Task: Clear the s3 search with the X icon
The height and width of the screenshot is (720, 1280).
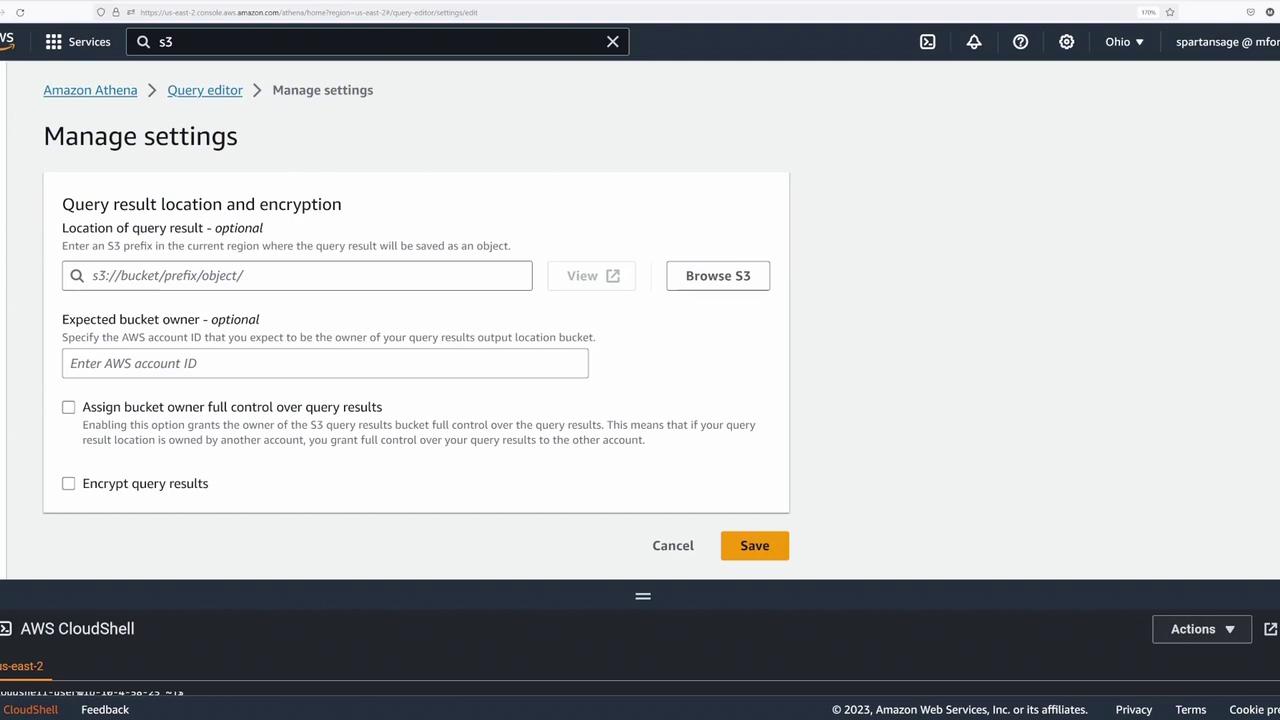Action: tap(613, 42)
